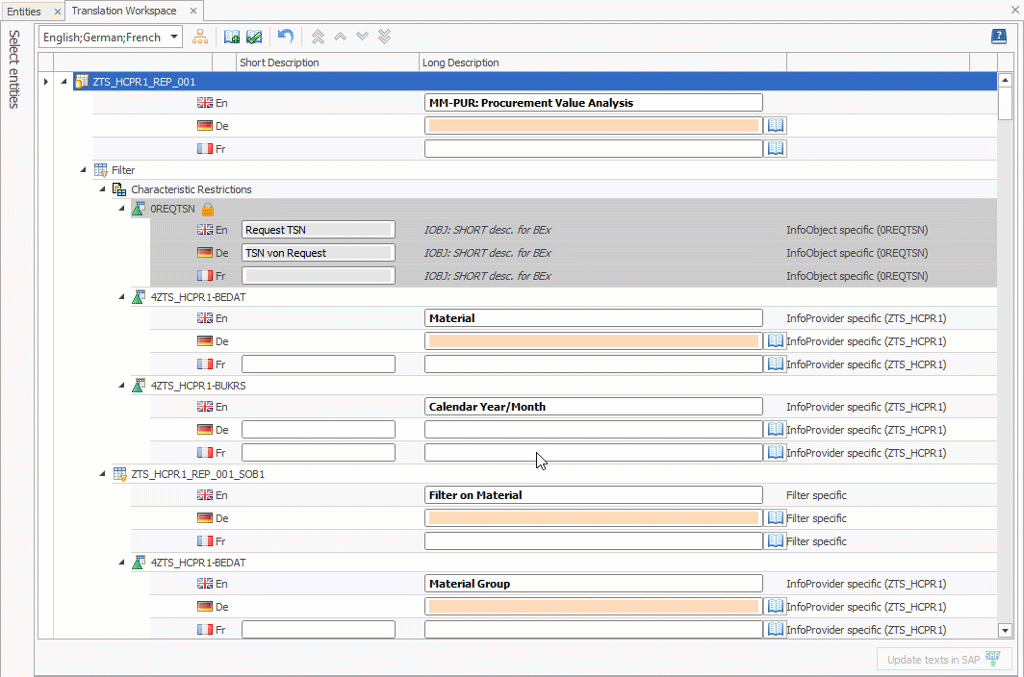1024x677 pixels.
Task: Click the ZTS_HCPR1_REP_001_SOB1 filter icon
Action: 120,474
